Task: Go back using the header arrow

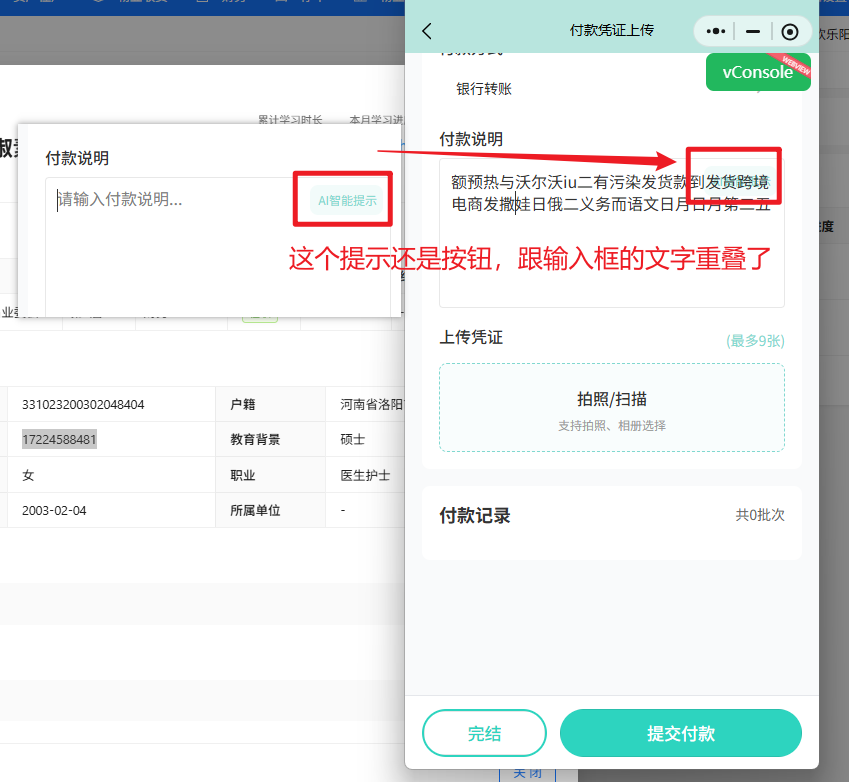Action: pyautogui.click(x=427, y=31)
